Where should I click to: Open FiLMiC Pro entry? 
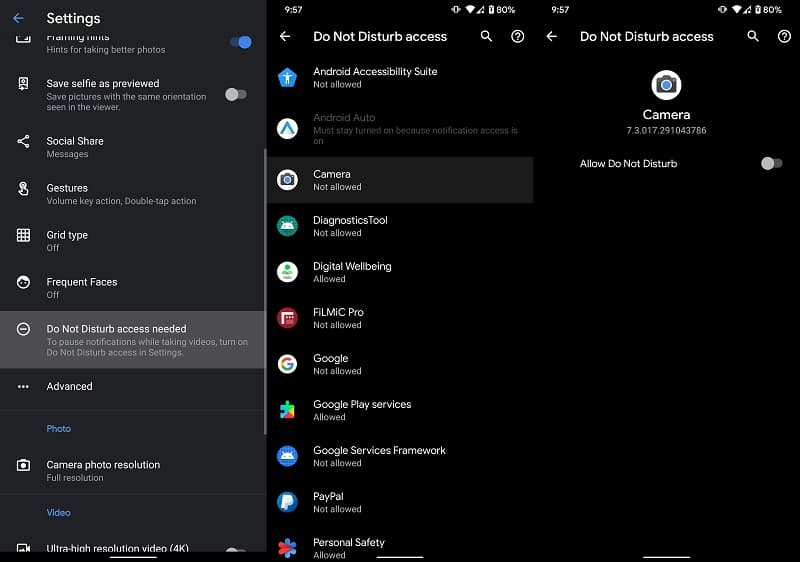click(400, 318)
